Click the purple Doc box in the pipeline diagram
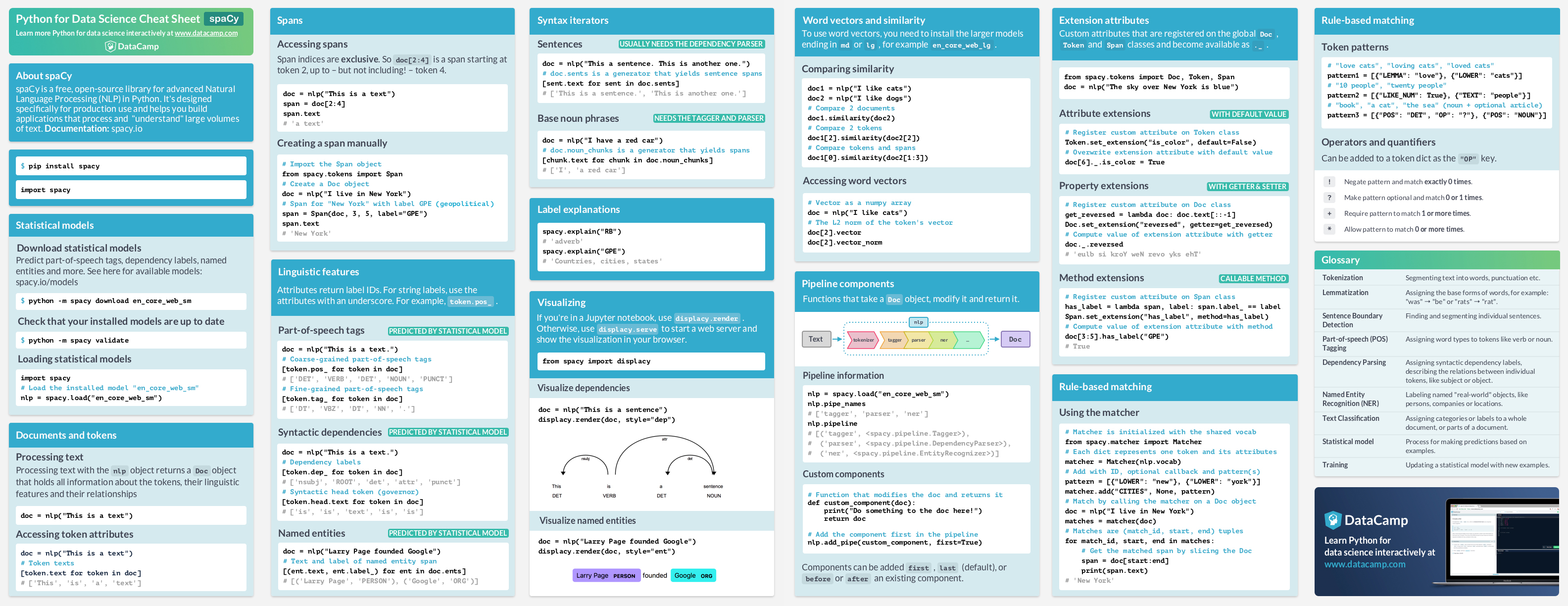The width and height of the screenshot is (1568, 606). click(1015, 339)
